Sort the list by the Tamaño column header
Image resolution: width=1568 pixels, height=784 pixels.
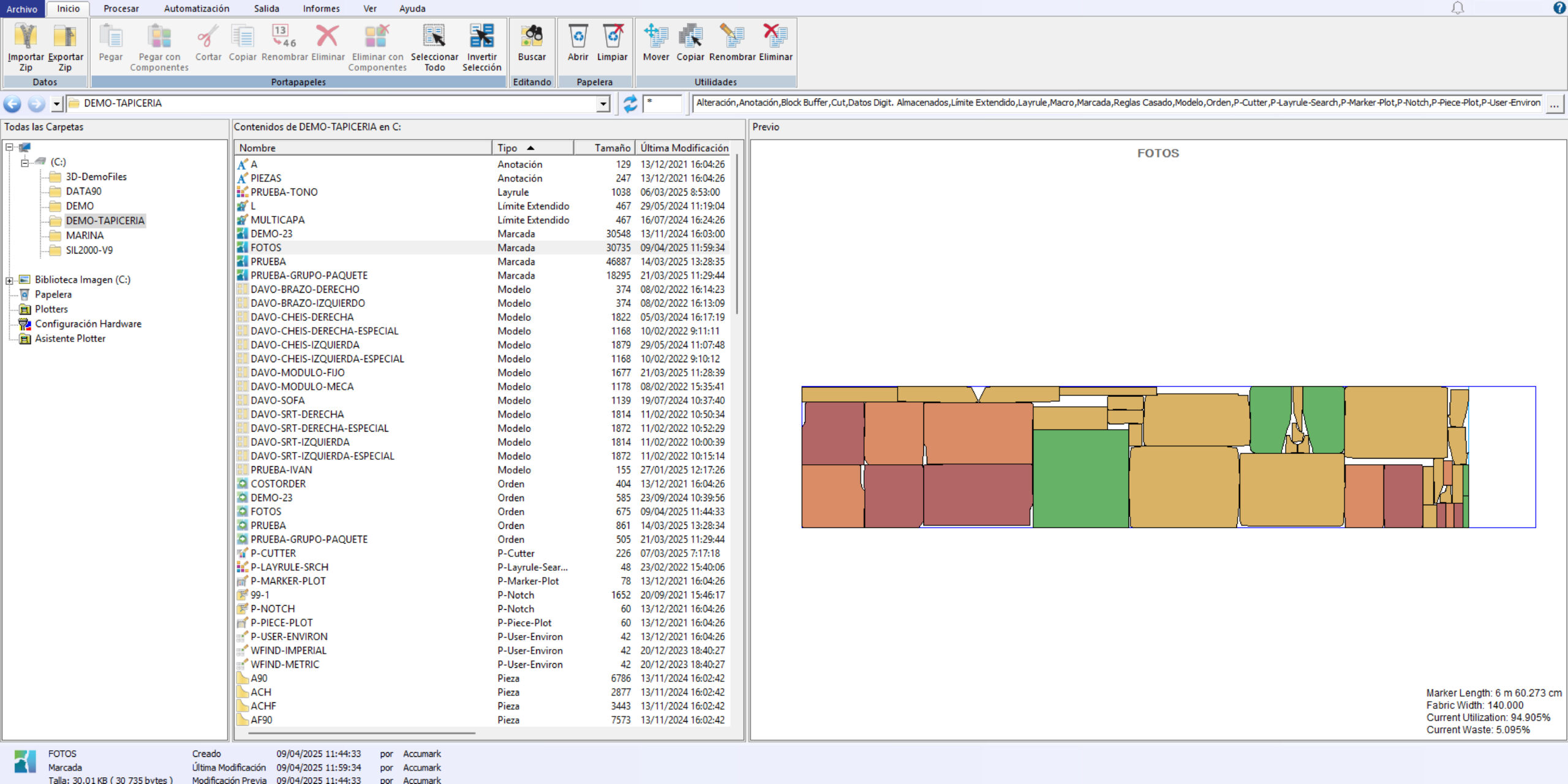pyautogui.click(x=611, y=148)
